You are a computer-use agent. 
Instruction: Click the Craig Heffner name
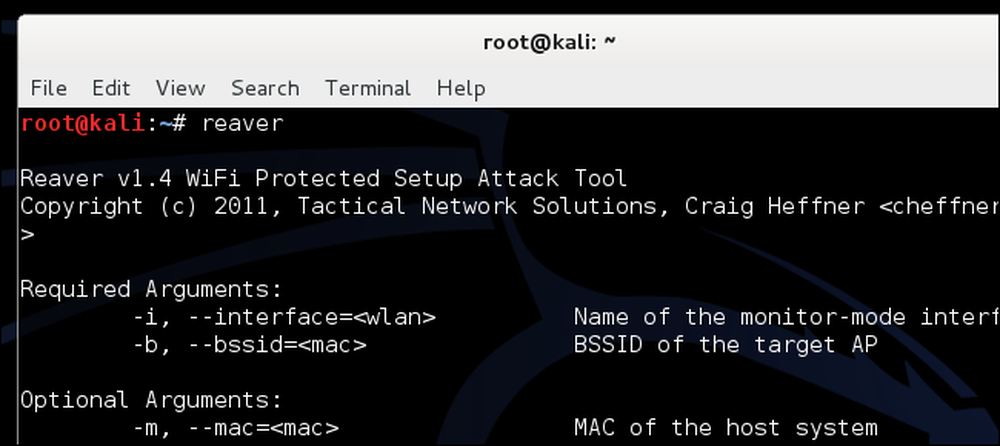click(x=774, y=207)
